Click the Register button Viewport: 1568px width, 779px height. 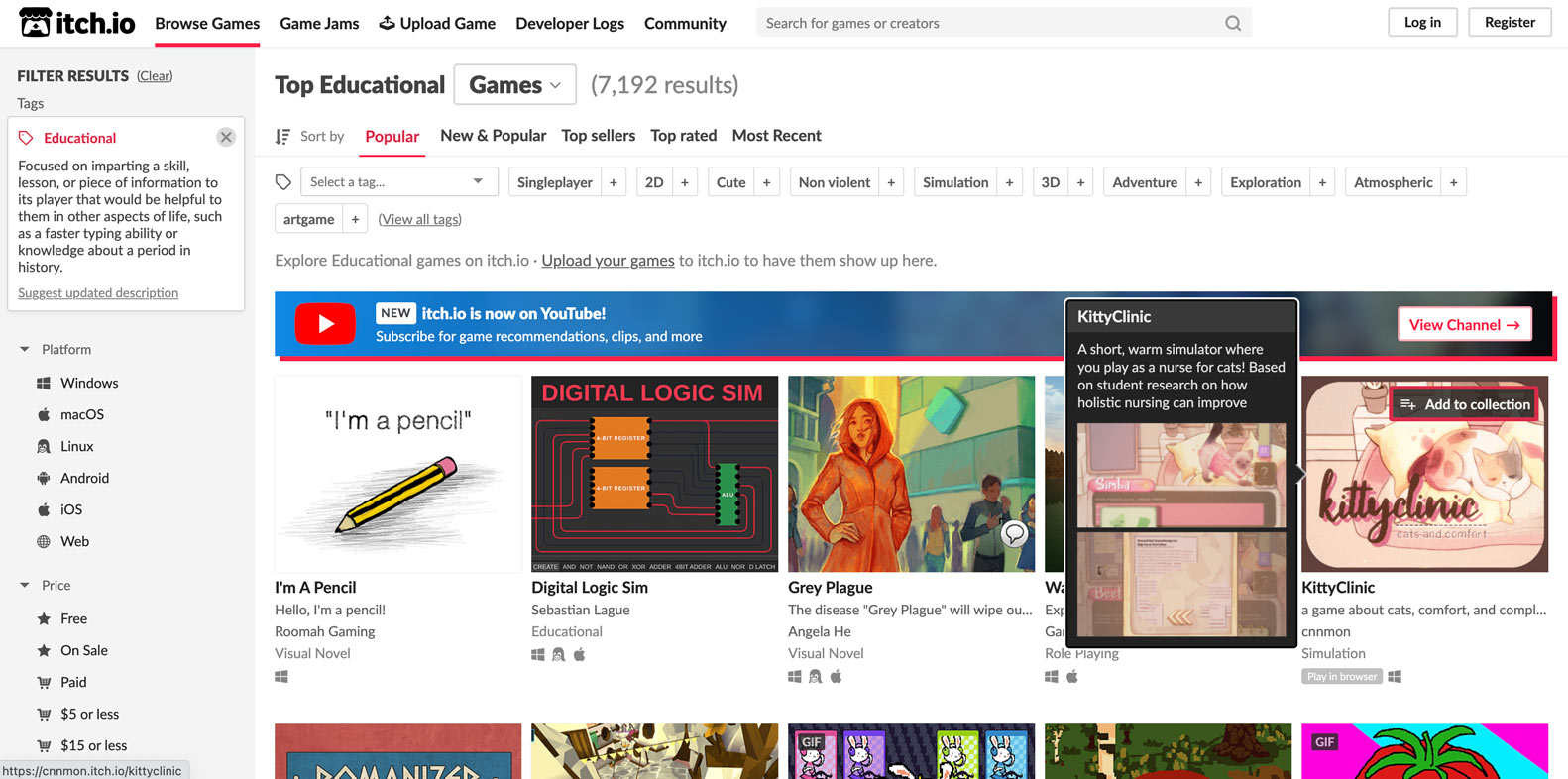1510,22
